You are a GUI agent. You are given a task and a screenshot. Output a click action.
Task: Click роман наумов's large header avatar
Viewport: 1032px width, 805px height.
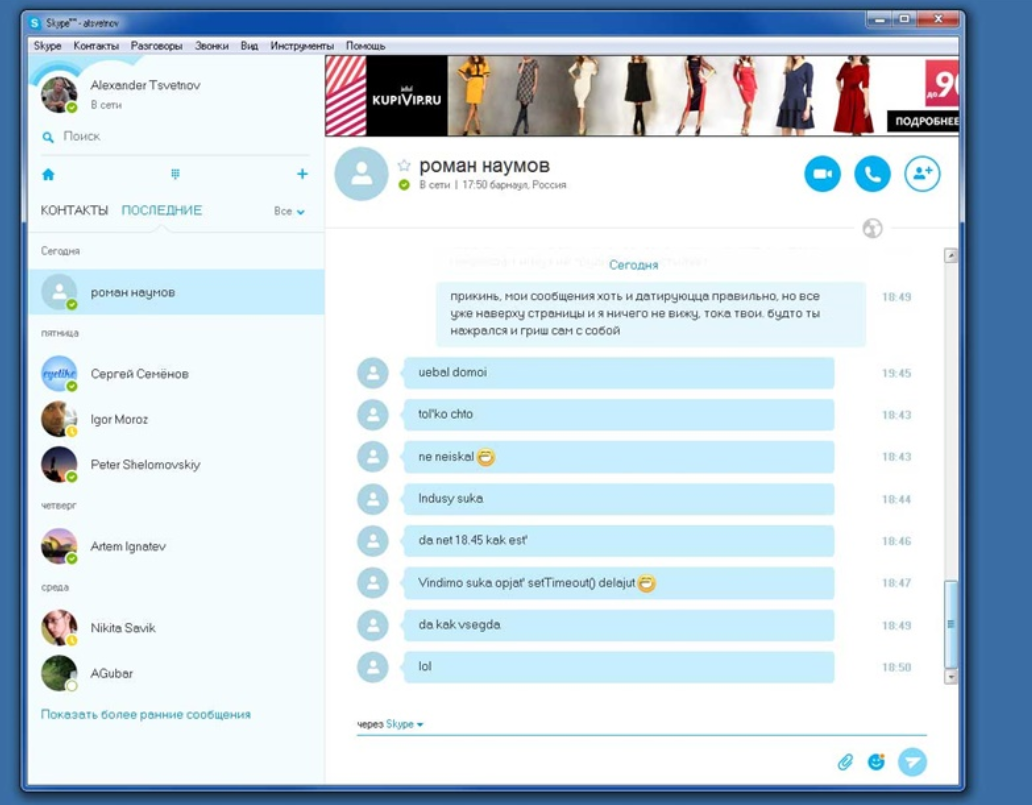pyautogui.click(x=361, y=174)
